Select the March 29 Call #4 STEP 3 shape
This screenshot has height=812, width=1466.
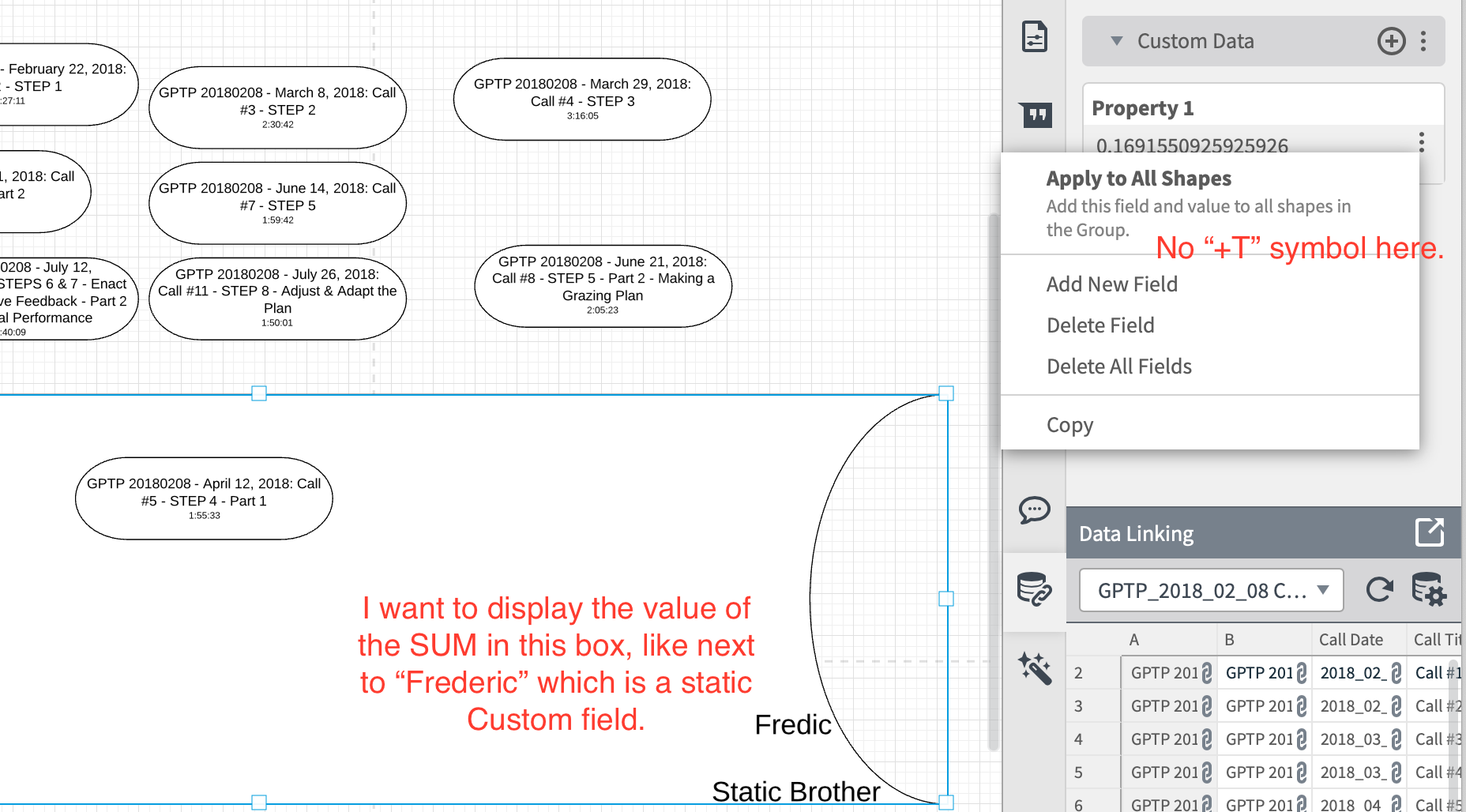point(582,100)
